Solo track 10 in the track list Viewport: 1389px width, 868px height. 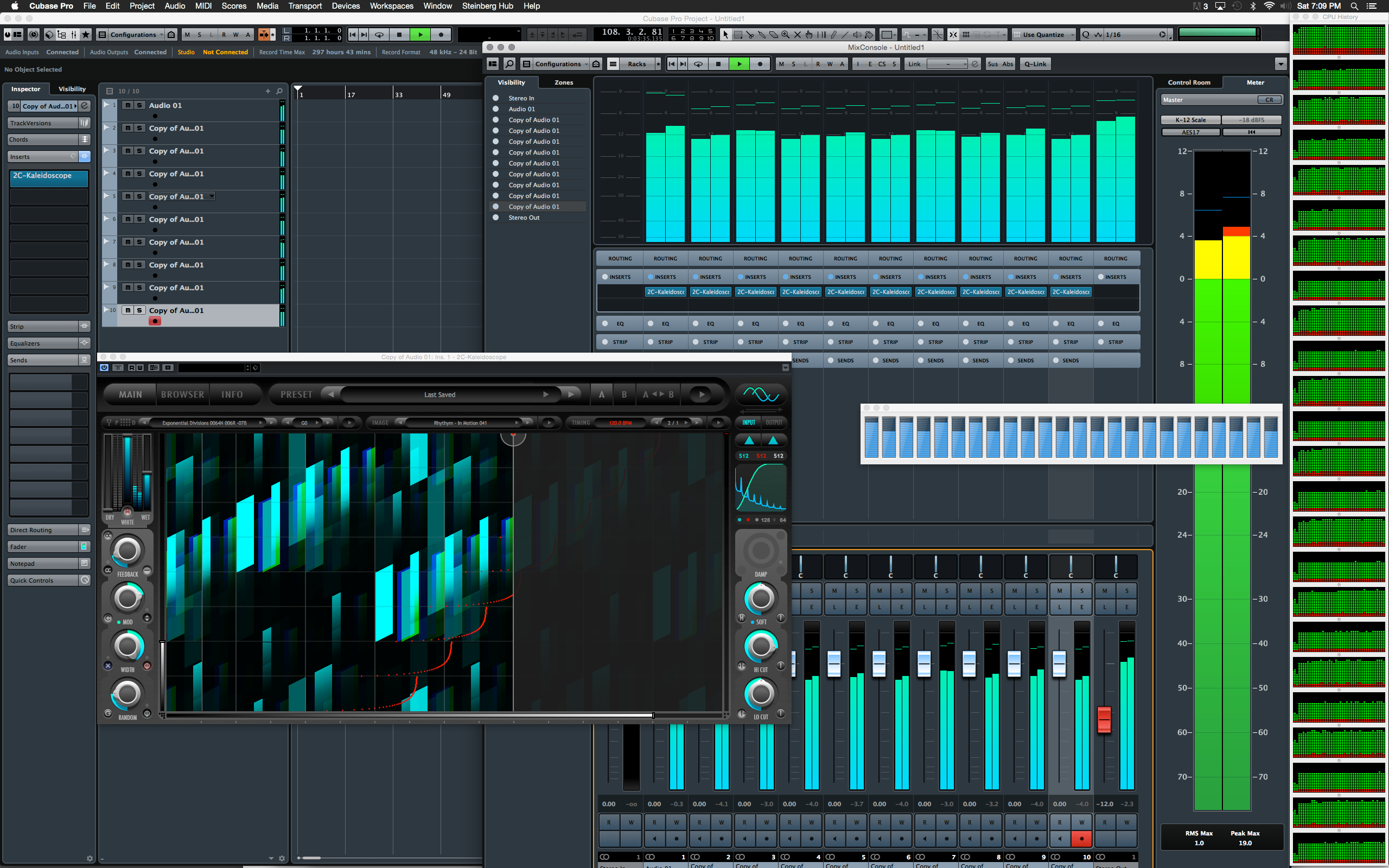click(139, 310)
